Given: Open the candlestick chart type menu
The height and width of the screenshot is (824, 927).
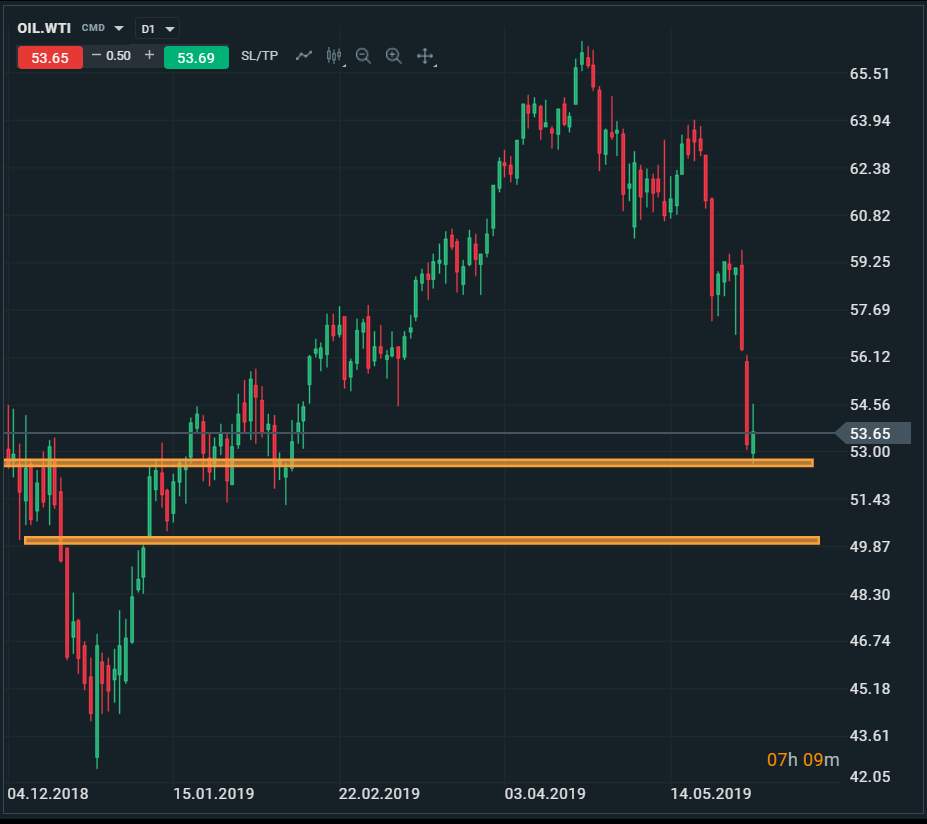Looking at the screenshot, I should point(334,56).
